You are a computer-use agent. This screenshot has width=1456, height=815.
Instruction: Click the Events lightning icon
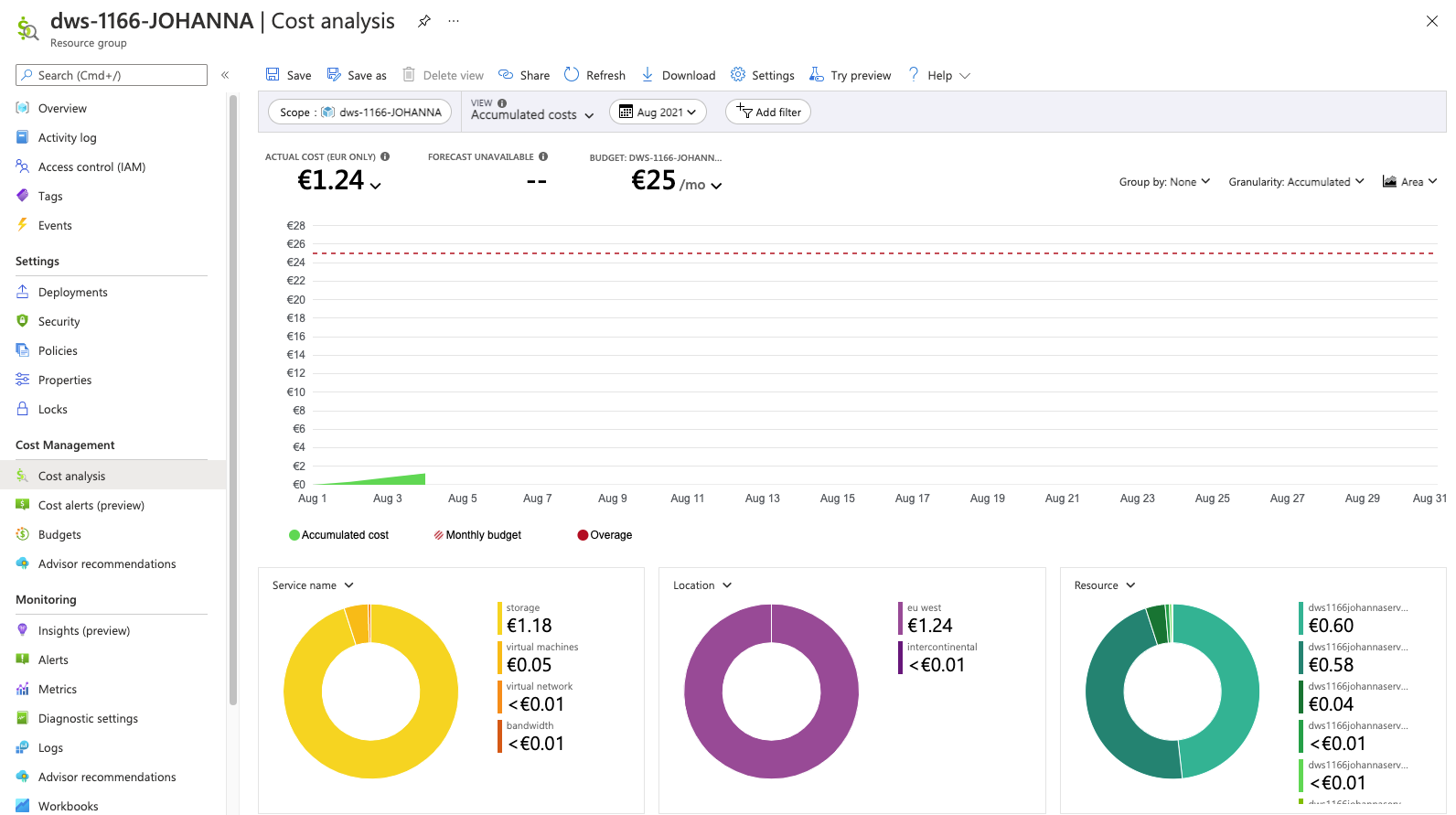click(x=23, y=225)
